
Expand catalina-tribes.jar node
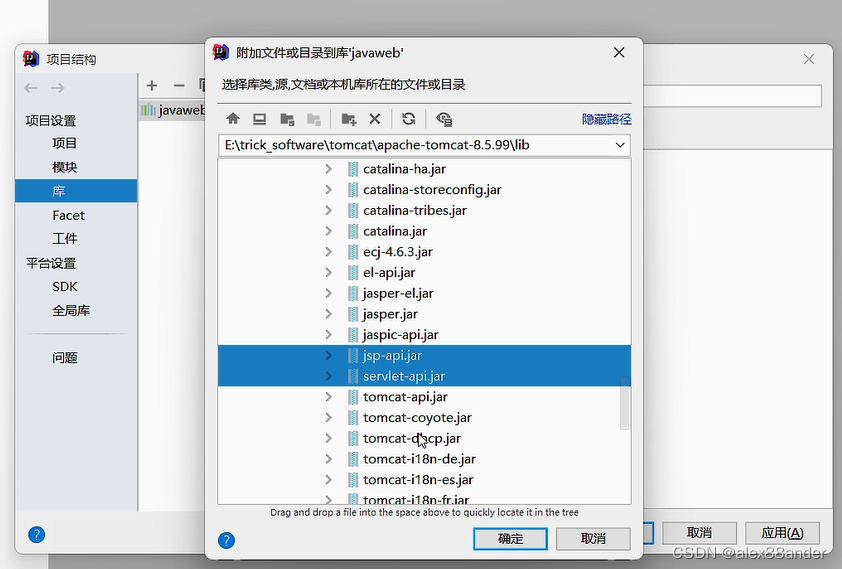(x=329, y=210)
